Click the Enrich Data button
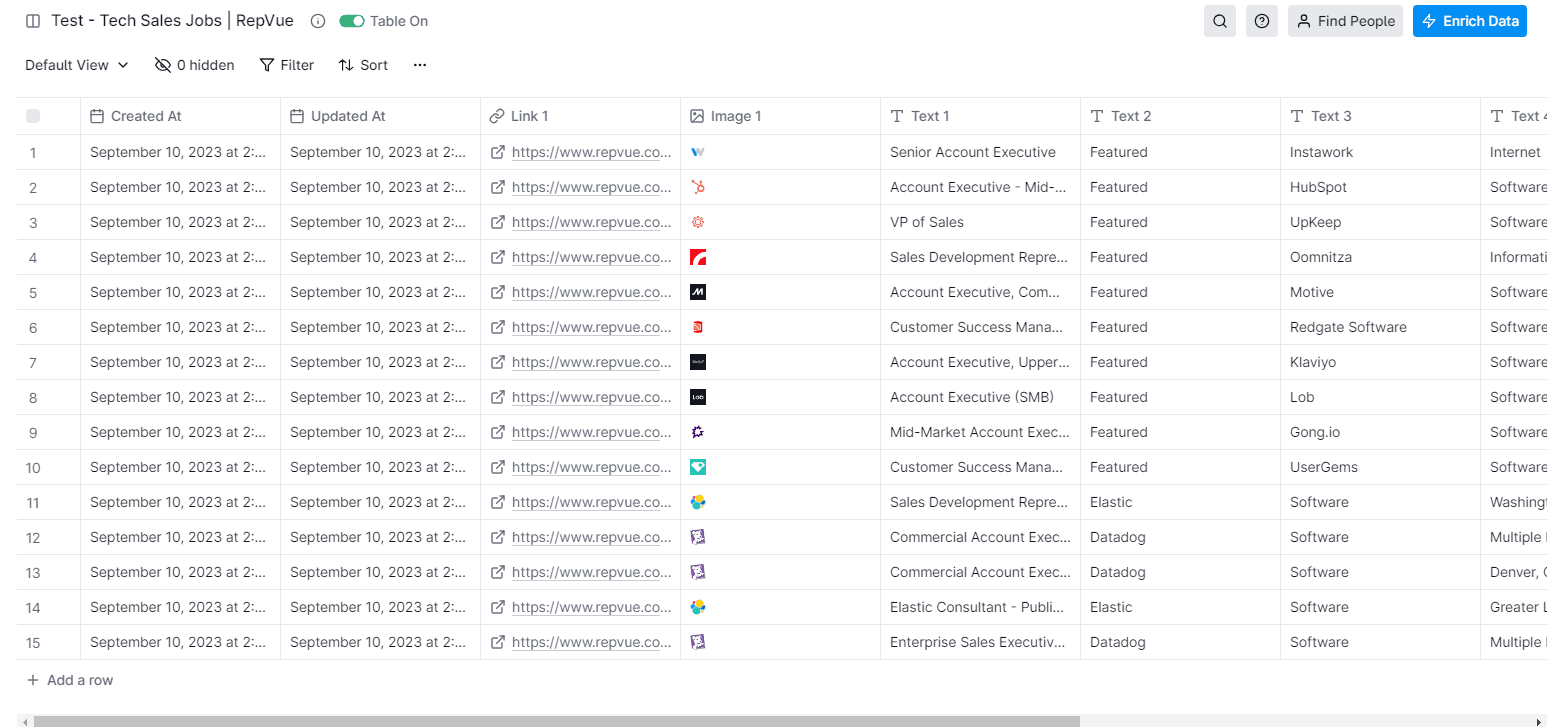Viewport: 1547px width, 727px height. tap(1470, 21)
